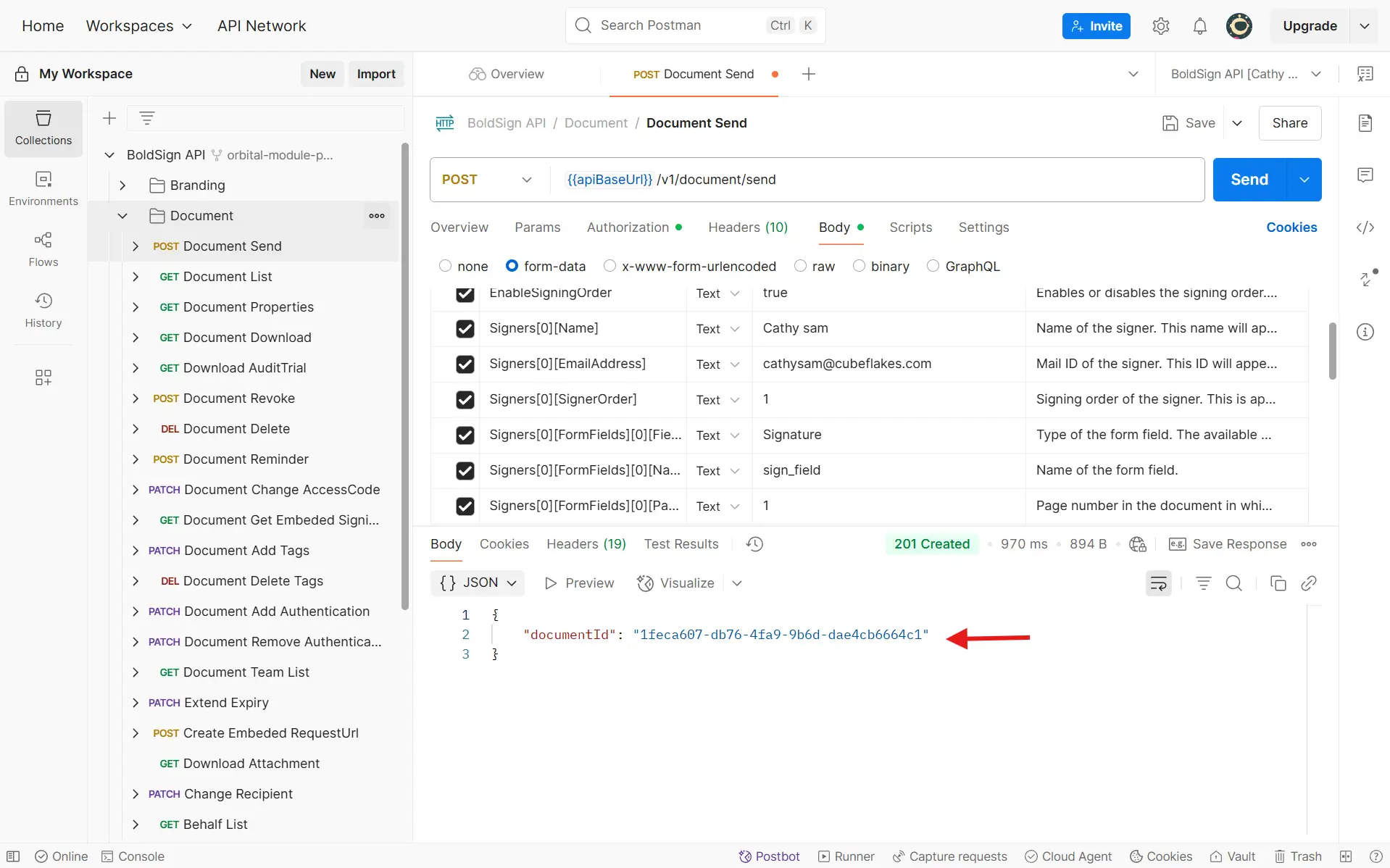This screenshot has height=868, width=1390.
Task: Open the Document folder options menu
Action: tap(377, 216)
